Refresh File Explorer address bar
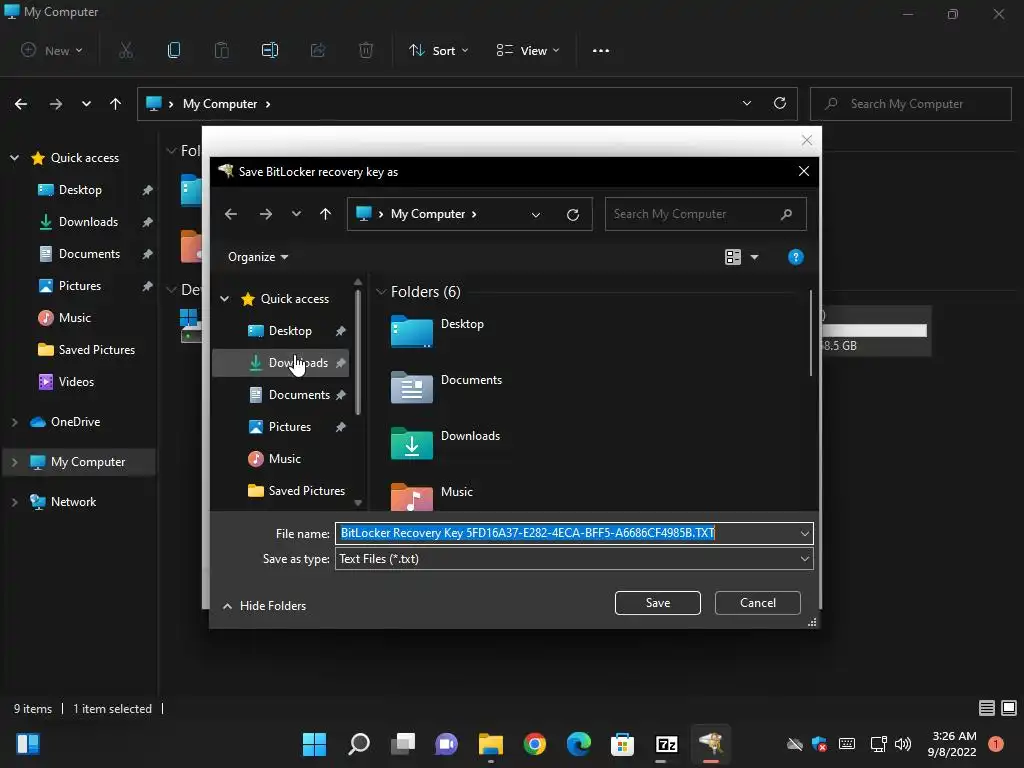Viewport: 1024px width, 768px height. click(x=780, y=103)
